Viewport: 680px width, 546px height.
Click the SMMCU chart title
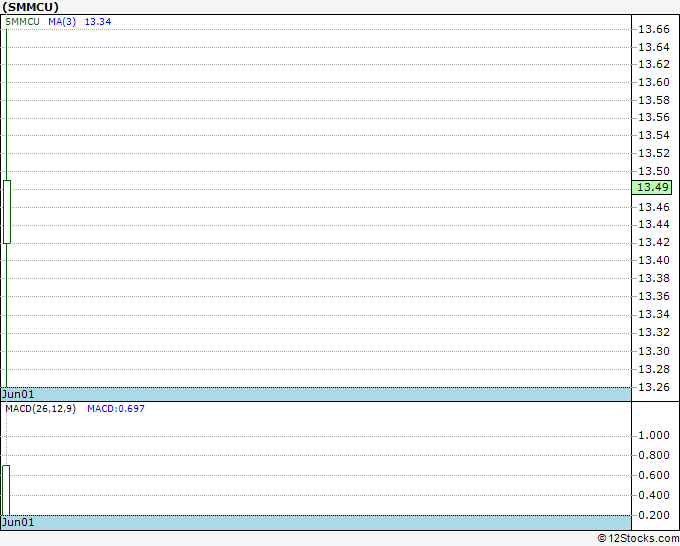click(x=30, y=7)
